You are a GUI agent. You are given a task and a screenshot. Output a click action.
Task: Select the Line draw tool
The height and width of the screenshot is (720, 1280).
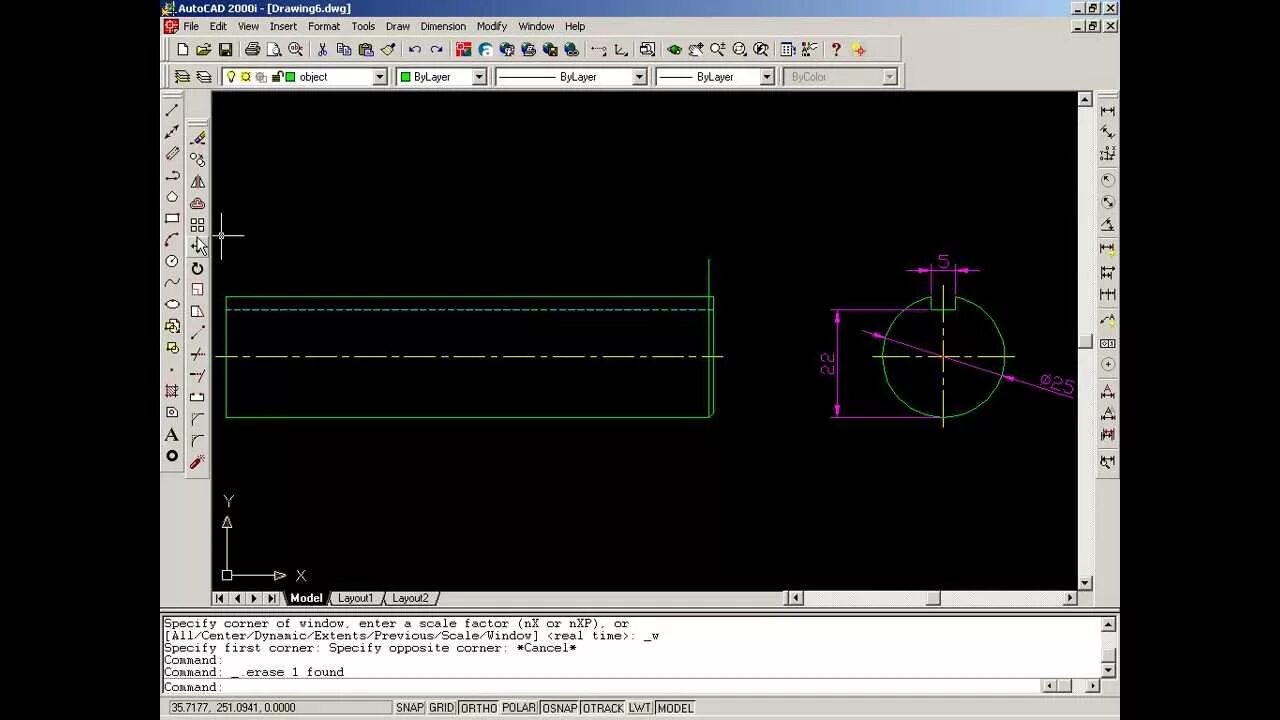pos(172,110)
